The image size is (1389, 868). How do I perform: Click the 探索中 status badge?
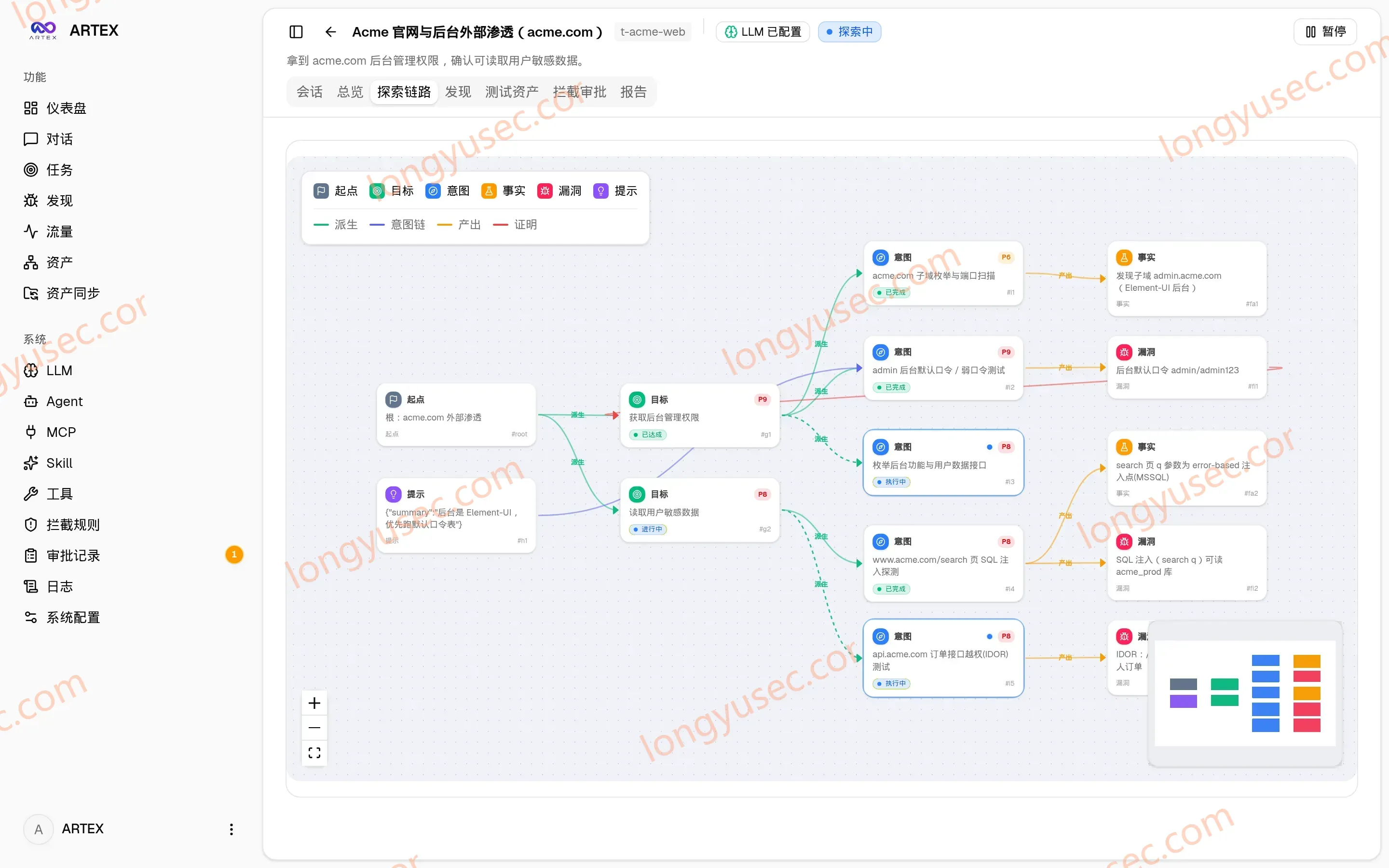pyautogui.click(x=849, y=31)
